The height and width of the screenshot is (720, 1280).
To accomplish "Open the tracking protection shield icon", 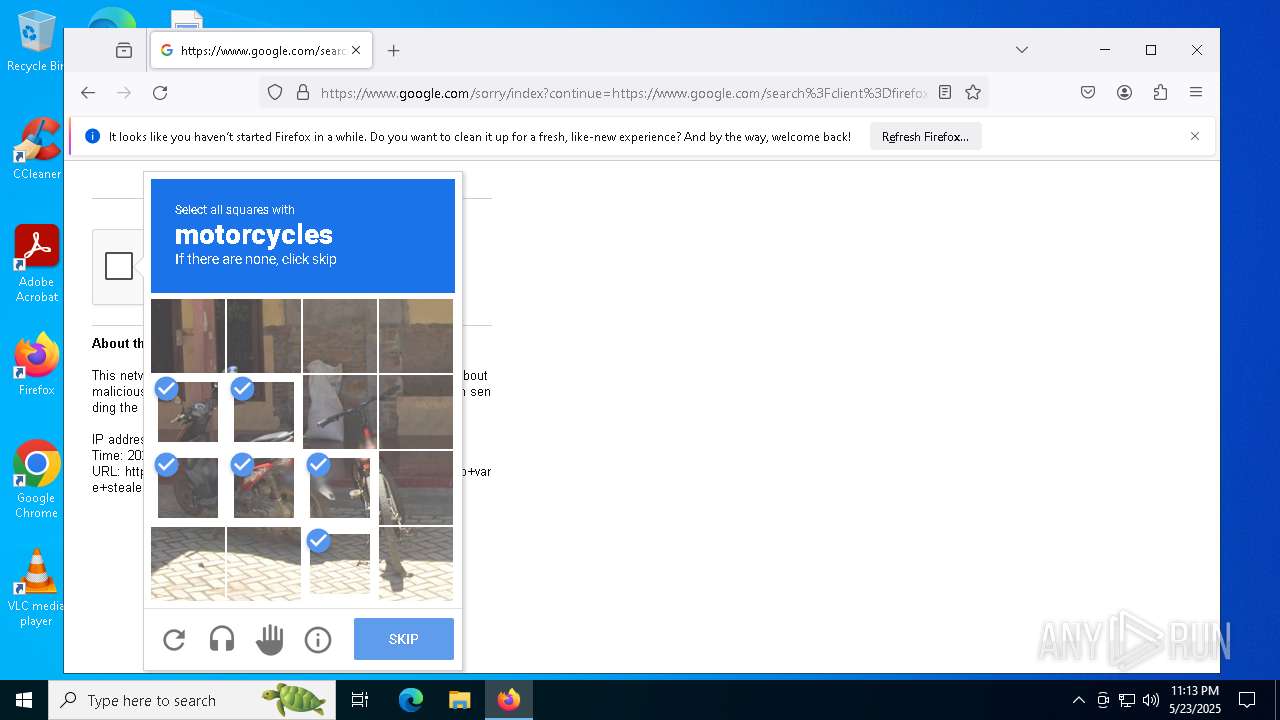I will (275, 93).
